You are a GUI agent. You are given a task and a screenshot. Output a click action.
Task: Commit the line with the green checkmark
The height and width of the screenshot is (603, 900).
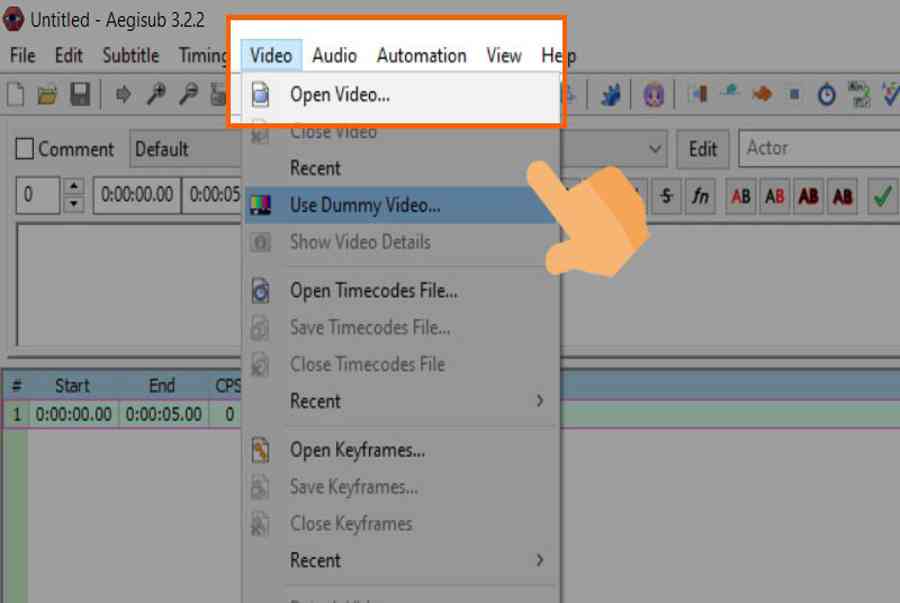tap(883, 197)
